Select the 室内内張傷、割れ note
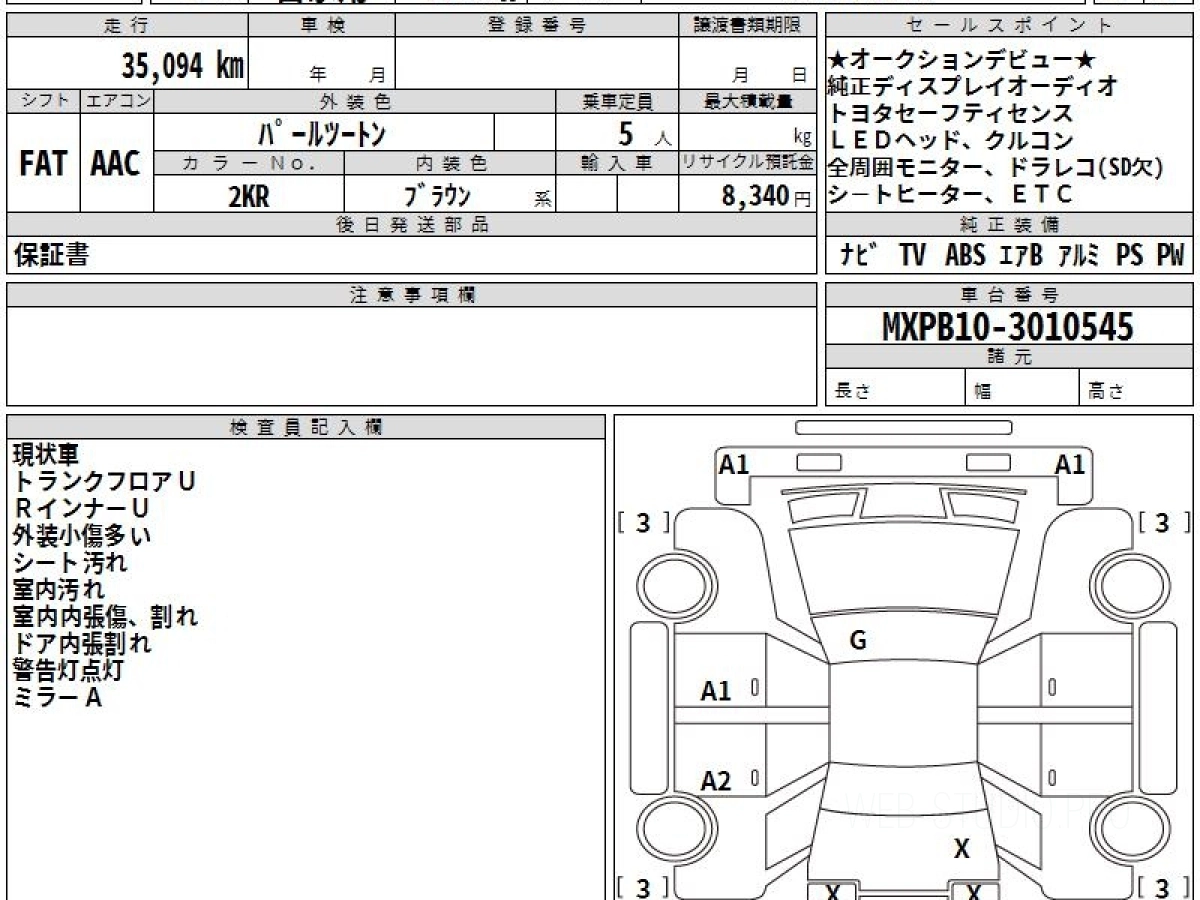 pyautogui.click(x=105, y=616)
